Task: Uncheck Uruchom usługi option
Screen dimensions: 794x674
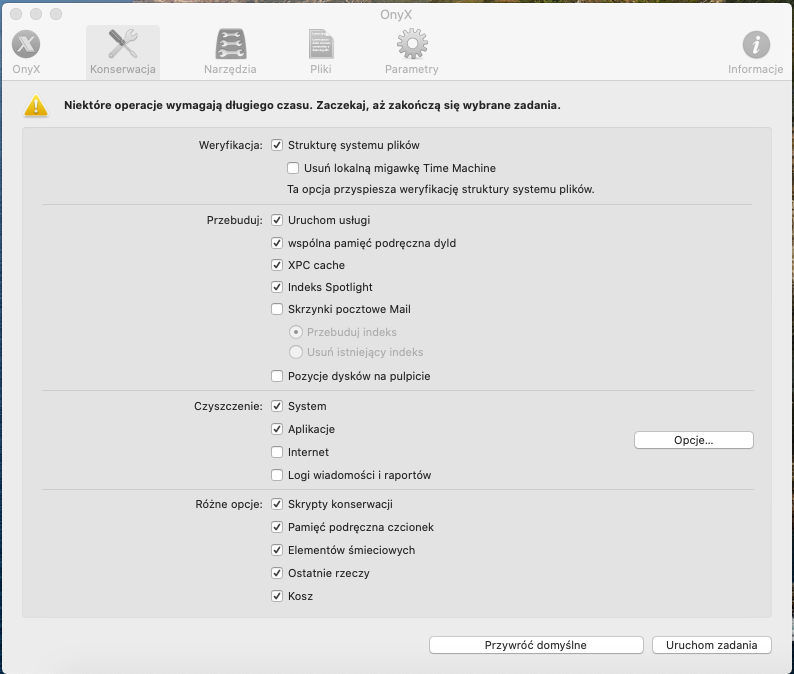Action: pos(277,220)
